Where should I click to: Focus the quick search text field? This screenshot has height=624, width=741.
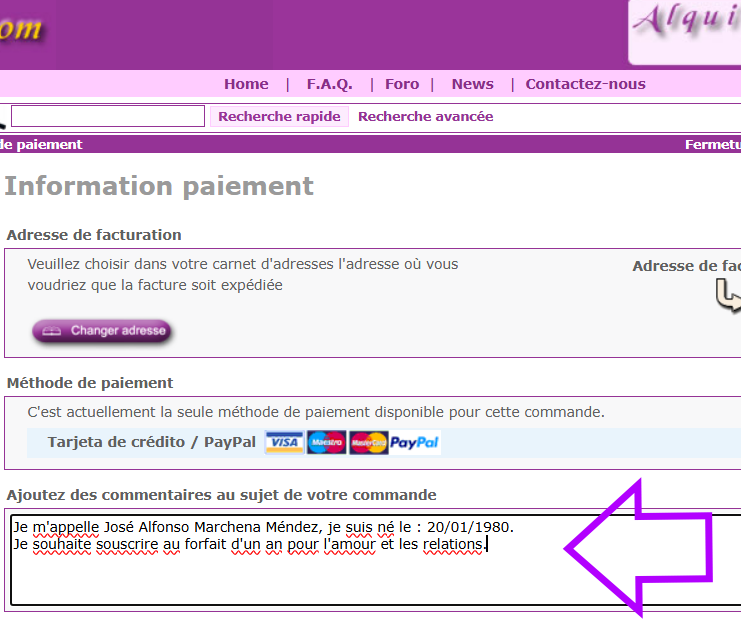[x=107, y=116]
